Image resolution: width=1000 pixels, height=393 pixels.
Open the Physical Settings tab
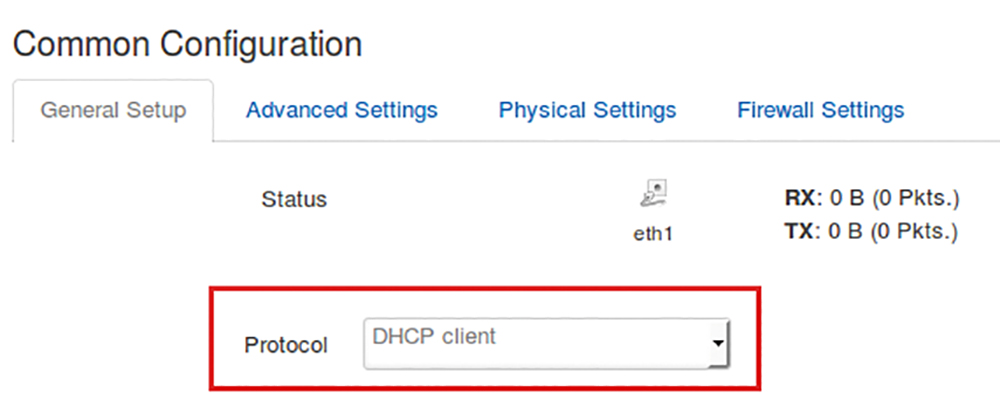[587, 110]
